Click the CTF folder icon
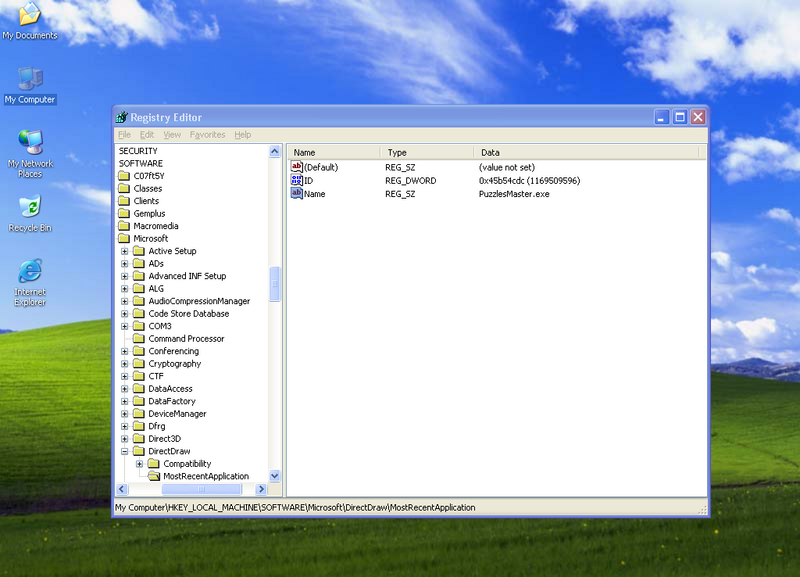This screenshot has width=800, height=577. coord(139,376)
